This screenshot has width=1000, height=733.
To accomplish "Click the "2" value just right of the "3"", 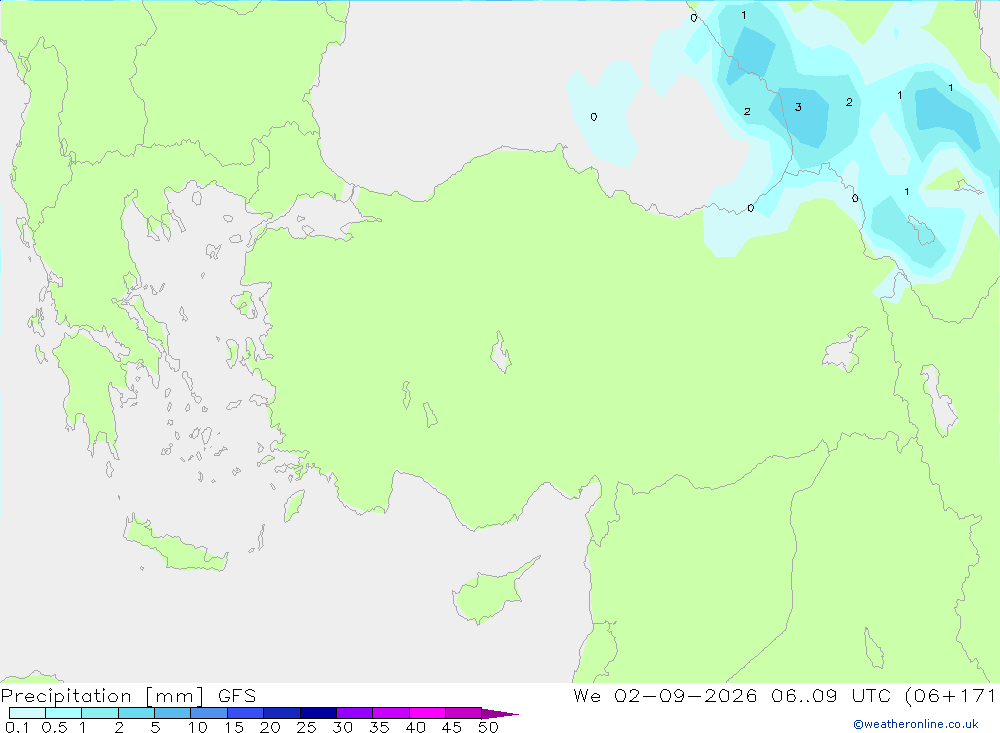I will coord(849,102).
